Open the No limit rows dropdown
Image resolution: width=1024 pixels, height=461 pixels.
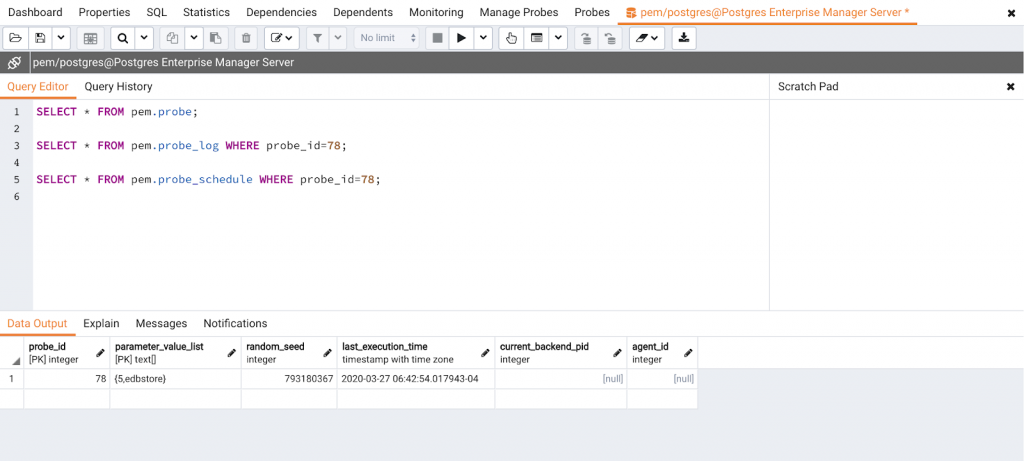click(385, 38)
